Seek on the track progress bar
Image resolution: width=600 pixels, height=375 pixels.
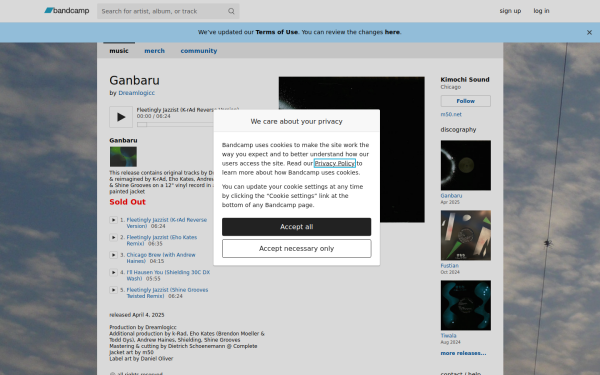176,124
